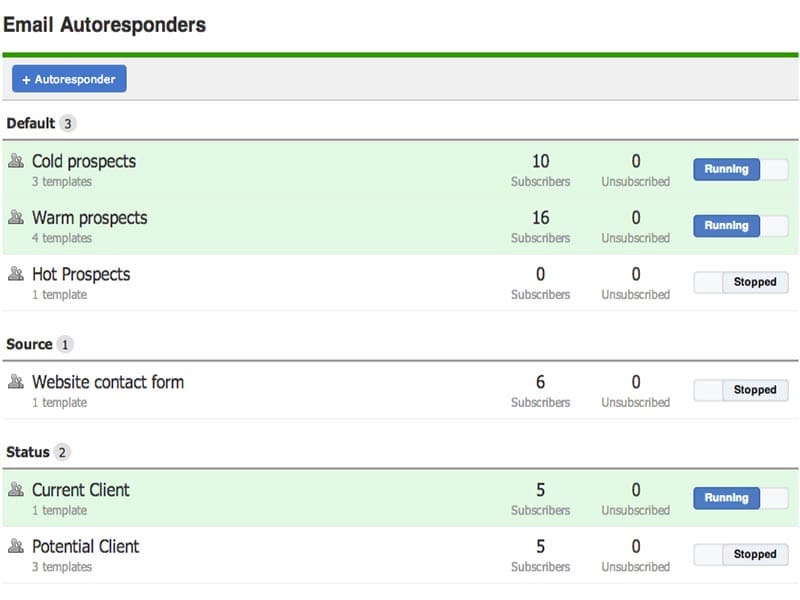Viewport: 800px width, 600px height.
Task: Click the Status group header
Action: (28, 452)
